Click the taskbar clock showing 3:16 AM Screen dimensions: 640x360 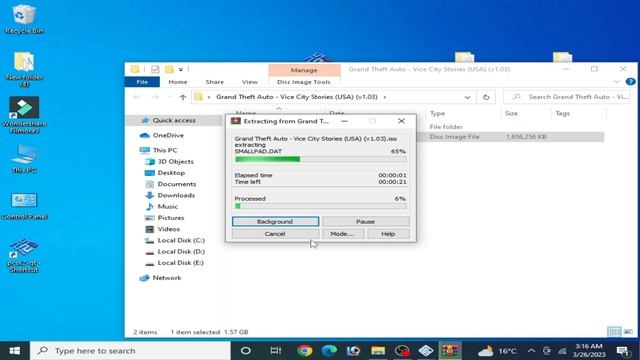589,351
